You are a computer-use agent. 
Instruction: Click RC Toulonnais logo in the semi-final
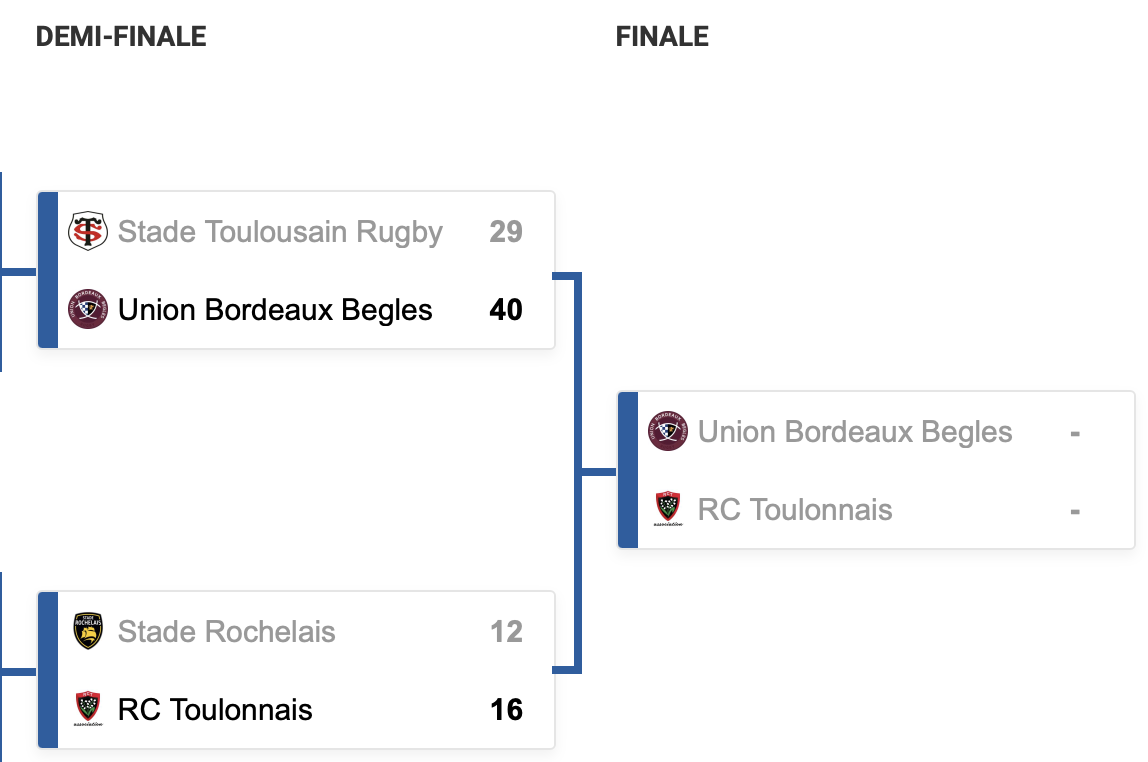click(x=87, y=709)
